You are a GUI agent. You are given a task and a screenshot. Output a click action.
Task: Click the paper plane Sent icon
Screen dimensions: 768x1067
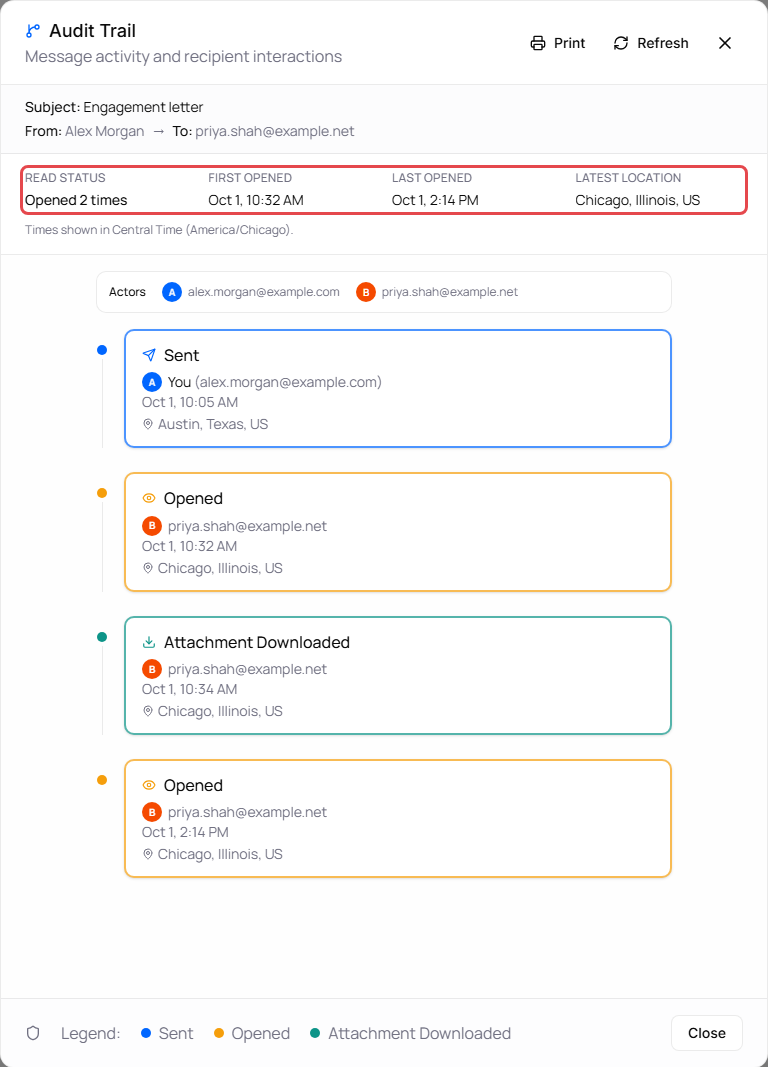(149, 355)
